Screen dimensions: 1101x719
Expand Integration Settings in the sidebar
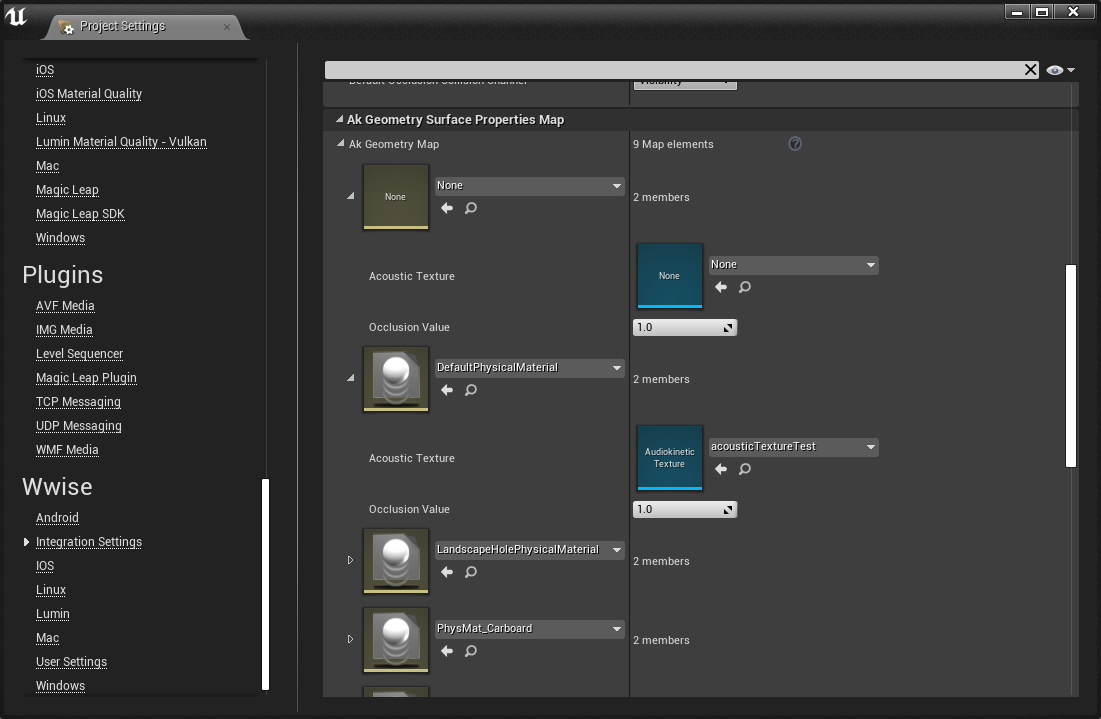click(x=26, y=542)
